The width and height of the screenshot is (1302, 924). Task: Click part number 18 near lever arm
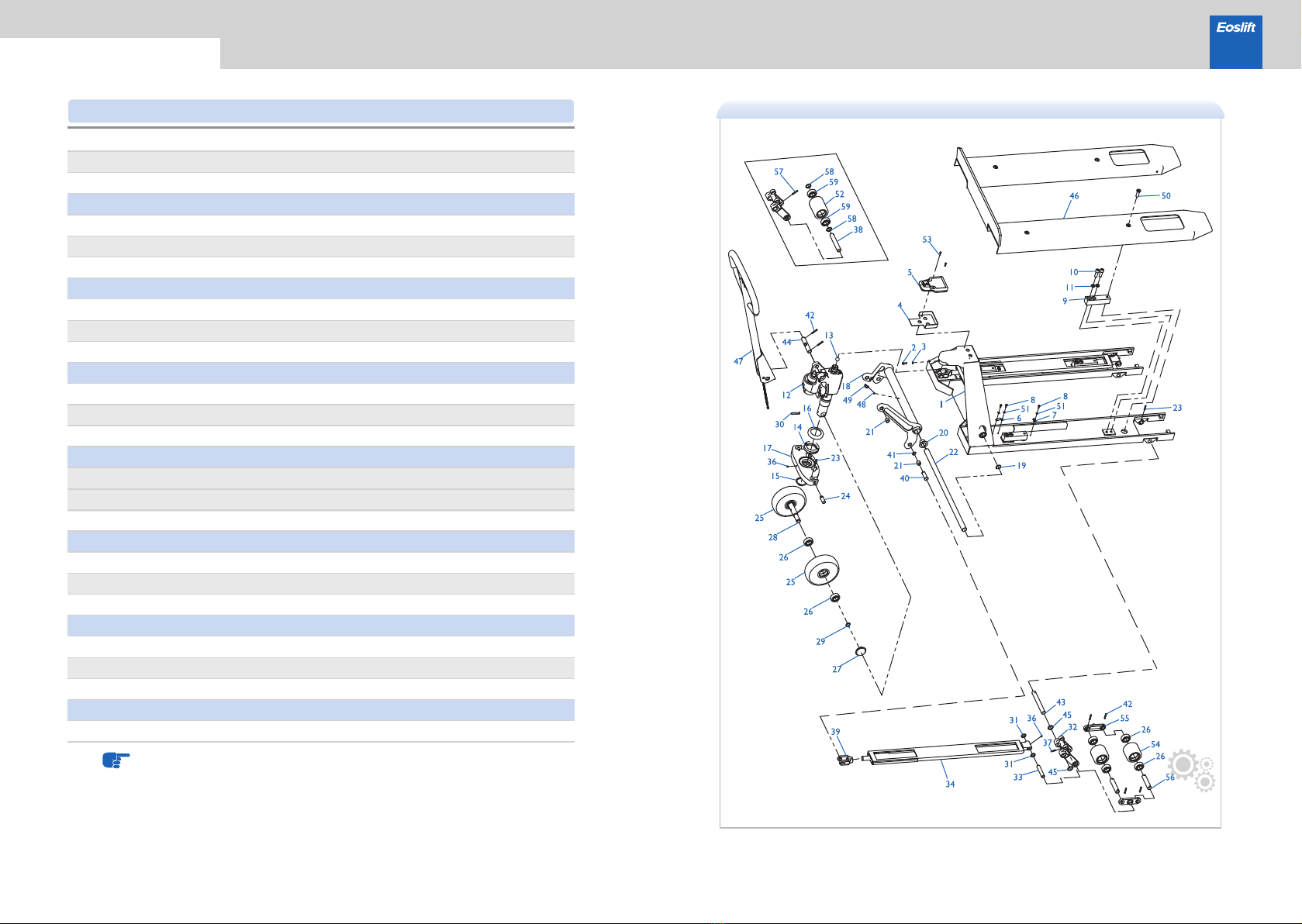846,386
